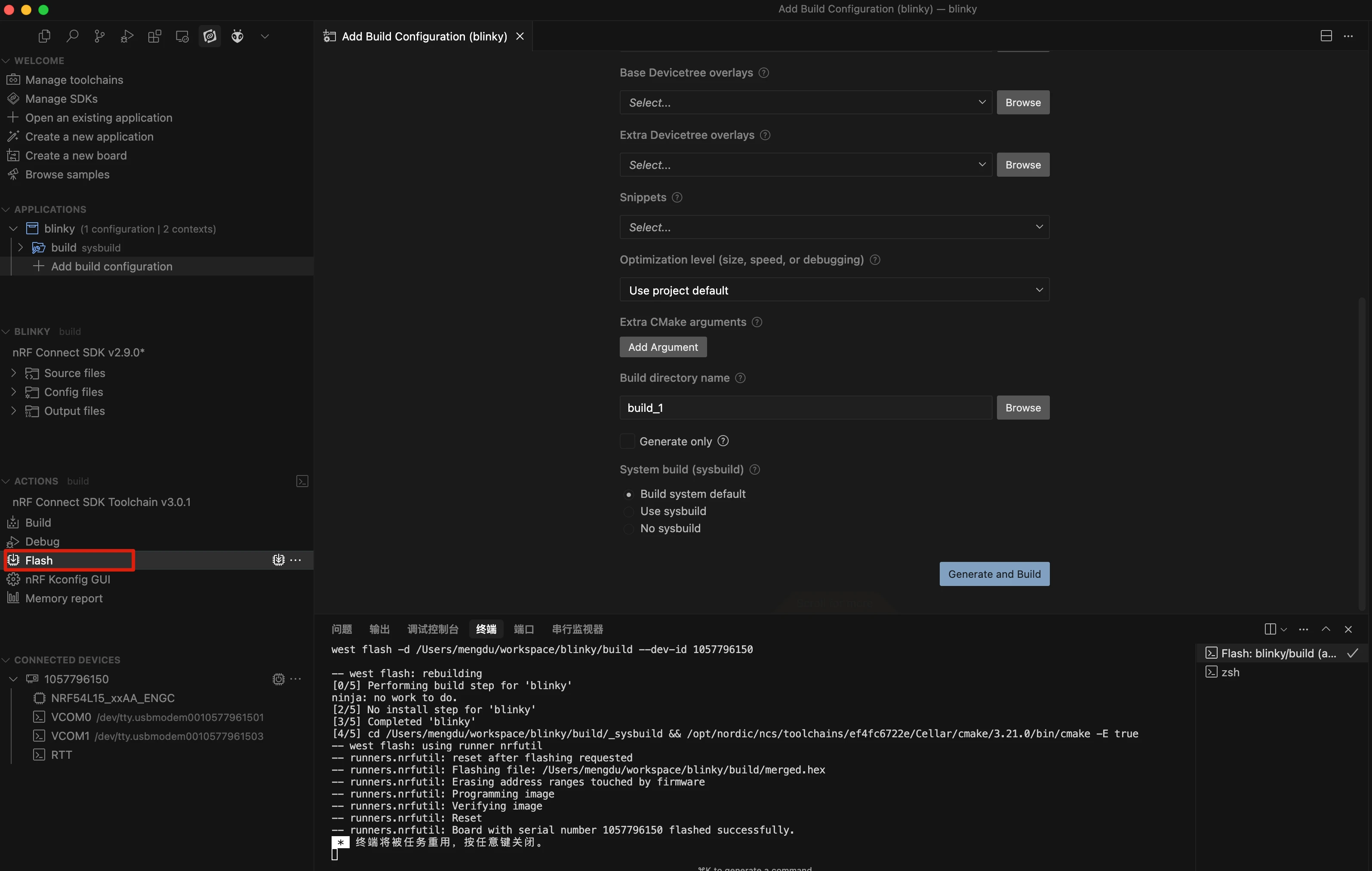The image size is (1372, 871).
Task: Click the split terminal icon
Action: (1270, 629)
